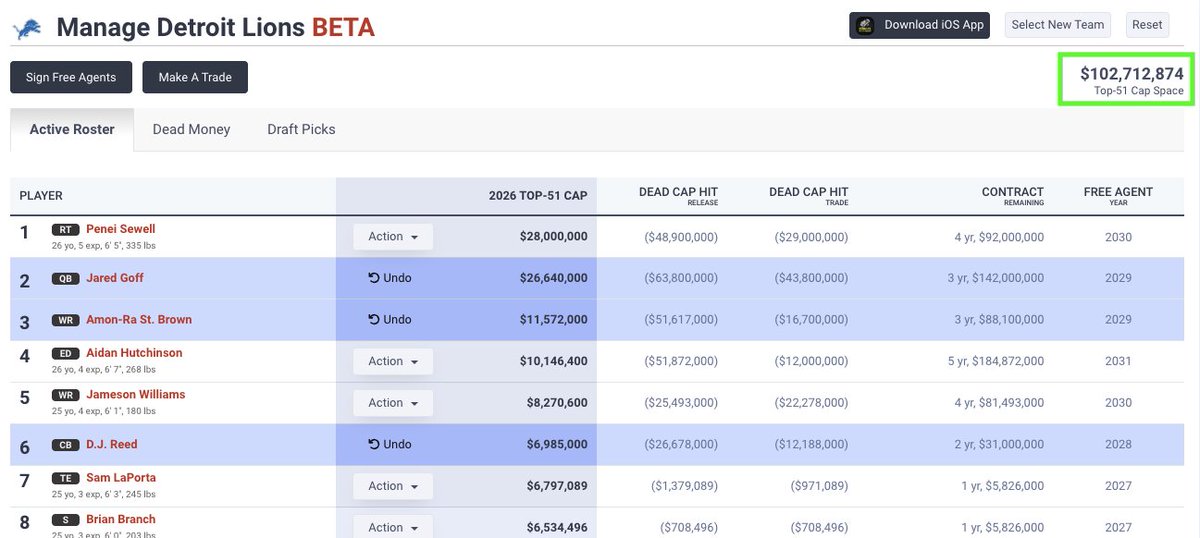
Task: Click the $102,712,874 cap space value
Action: [1132, 74]
